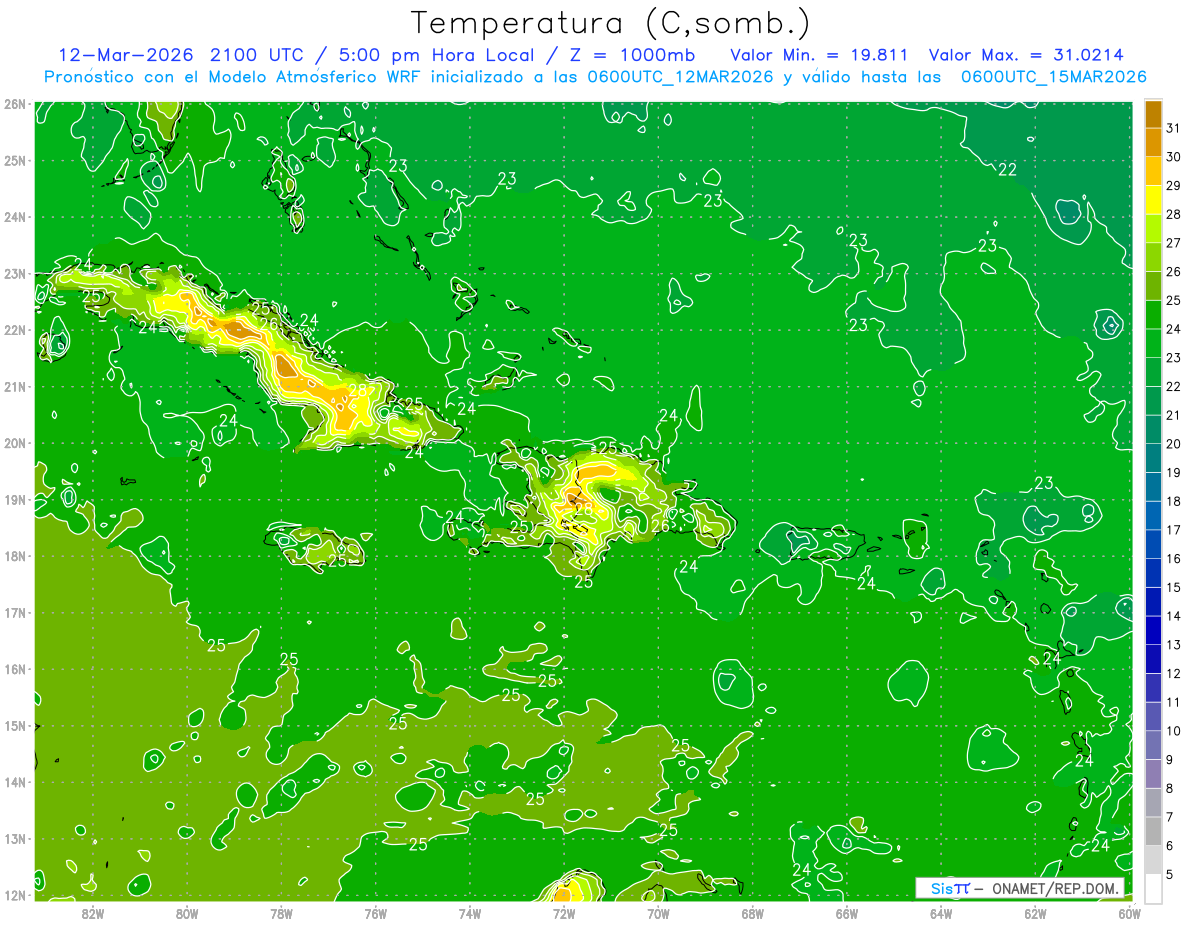Click the 70W longitude axis label
The height and width of the screenshot is (927, 1200).
pyautogui.click(x=658, y=912)
